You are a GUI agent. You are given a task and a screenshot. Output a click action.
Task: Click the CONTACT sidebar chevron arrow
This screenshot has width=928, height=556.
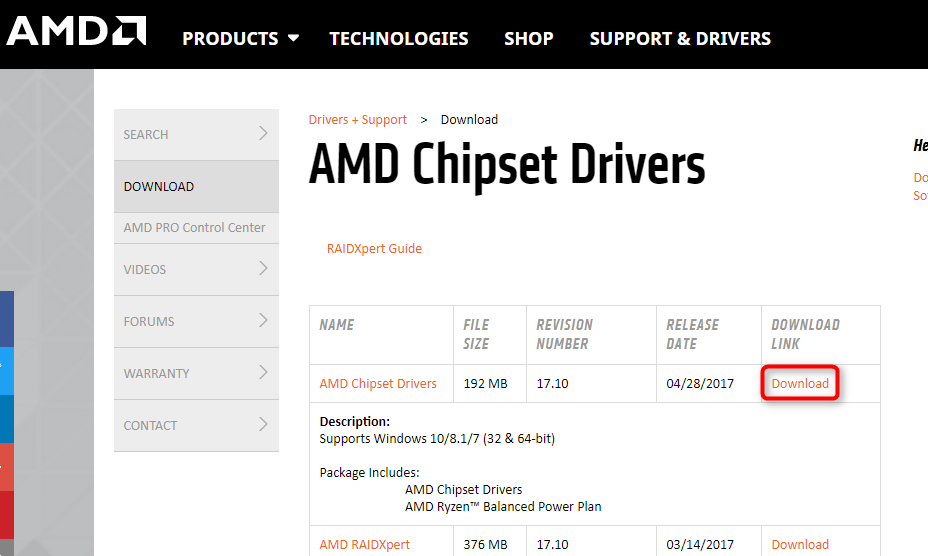(x=263, y=425)
